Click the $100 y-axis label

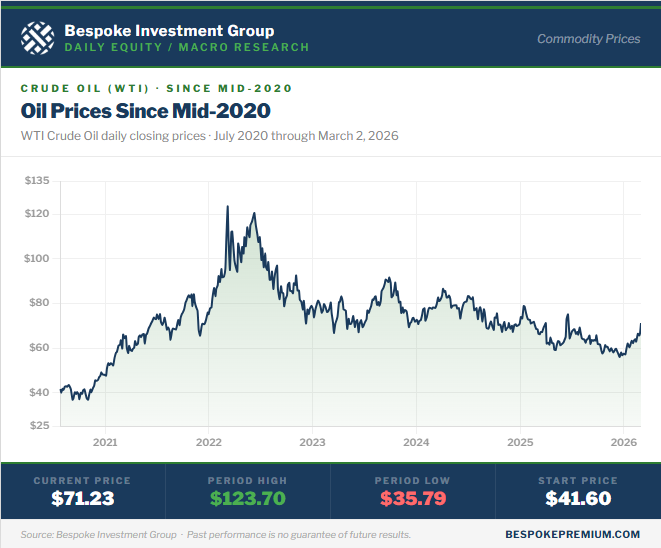(36, 258)
